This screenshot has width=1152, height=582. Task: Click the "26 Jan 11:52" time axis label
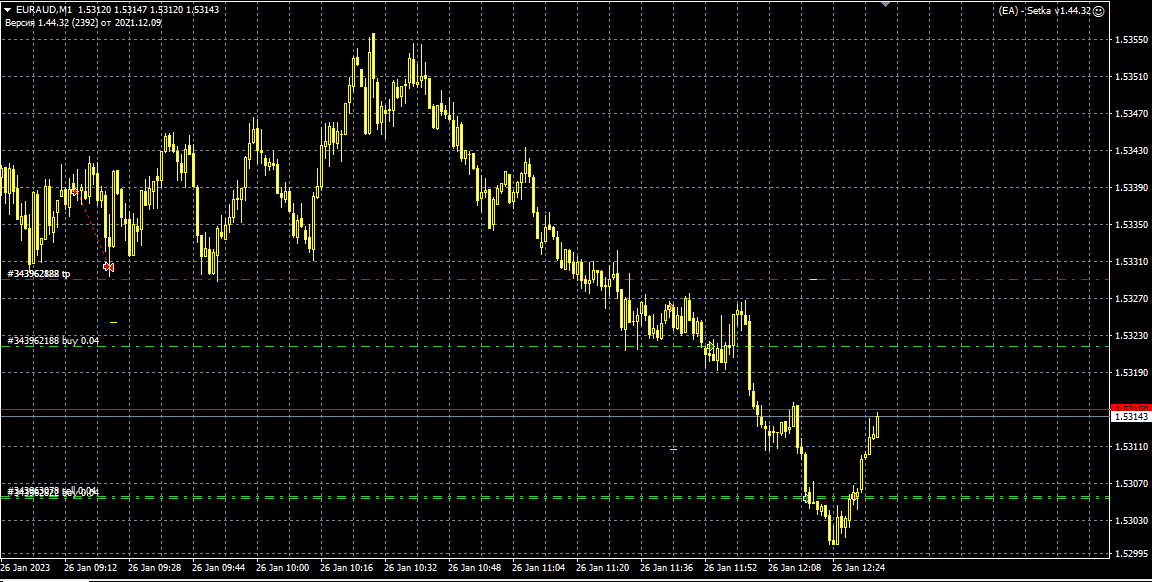(x=731, y=568)
